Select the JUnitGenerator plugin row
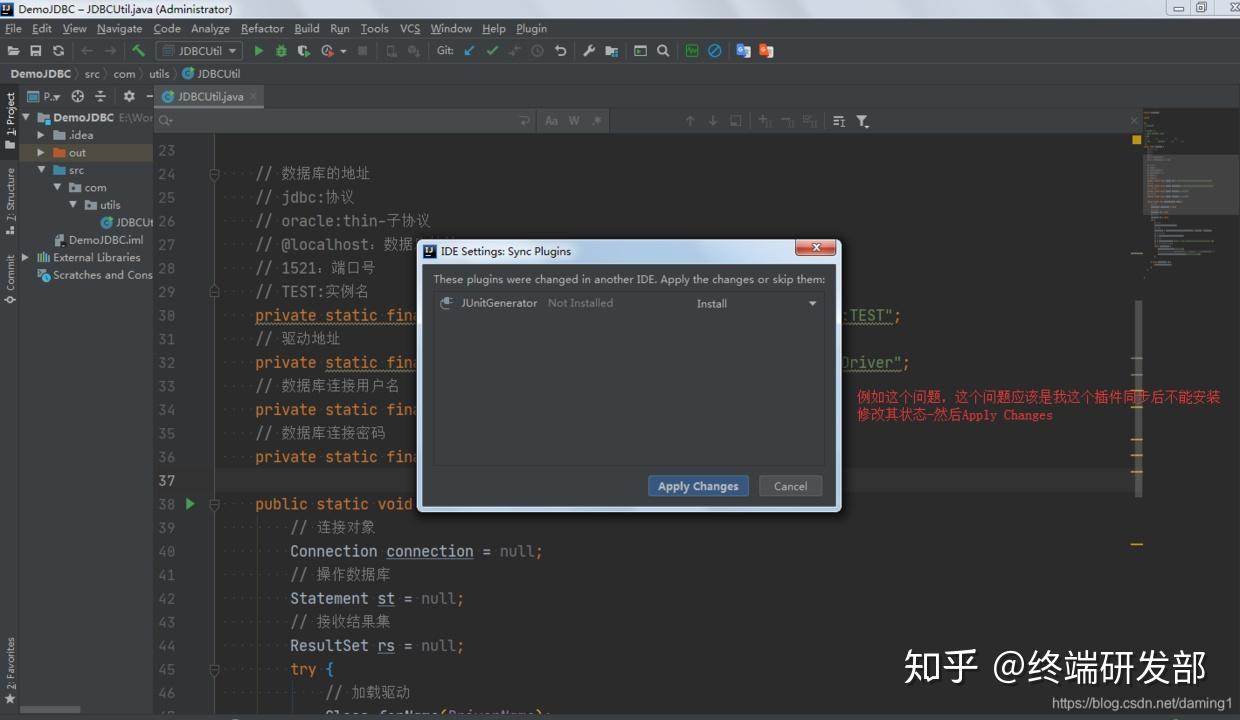Screen dimensions: 1240x720 (629, 303)
